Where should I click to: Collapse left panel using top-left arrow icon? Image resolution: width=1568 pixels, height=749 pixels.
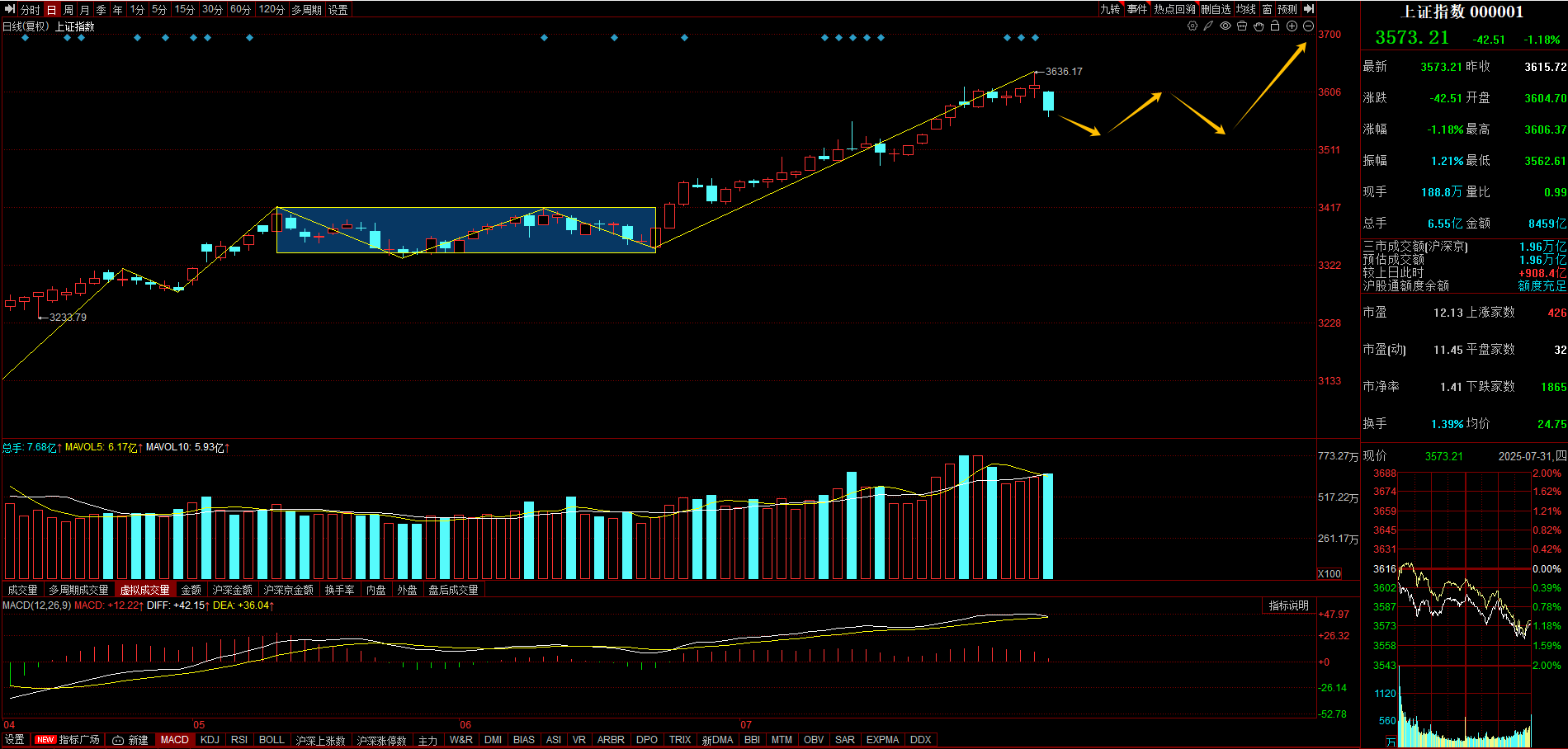[x=11, y=9]
